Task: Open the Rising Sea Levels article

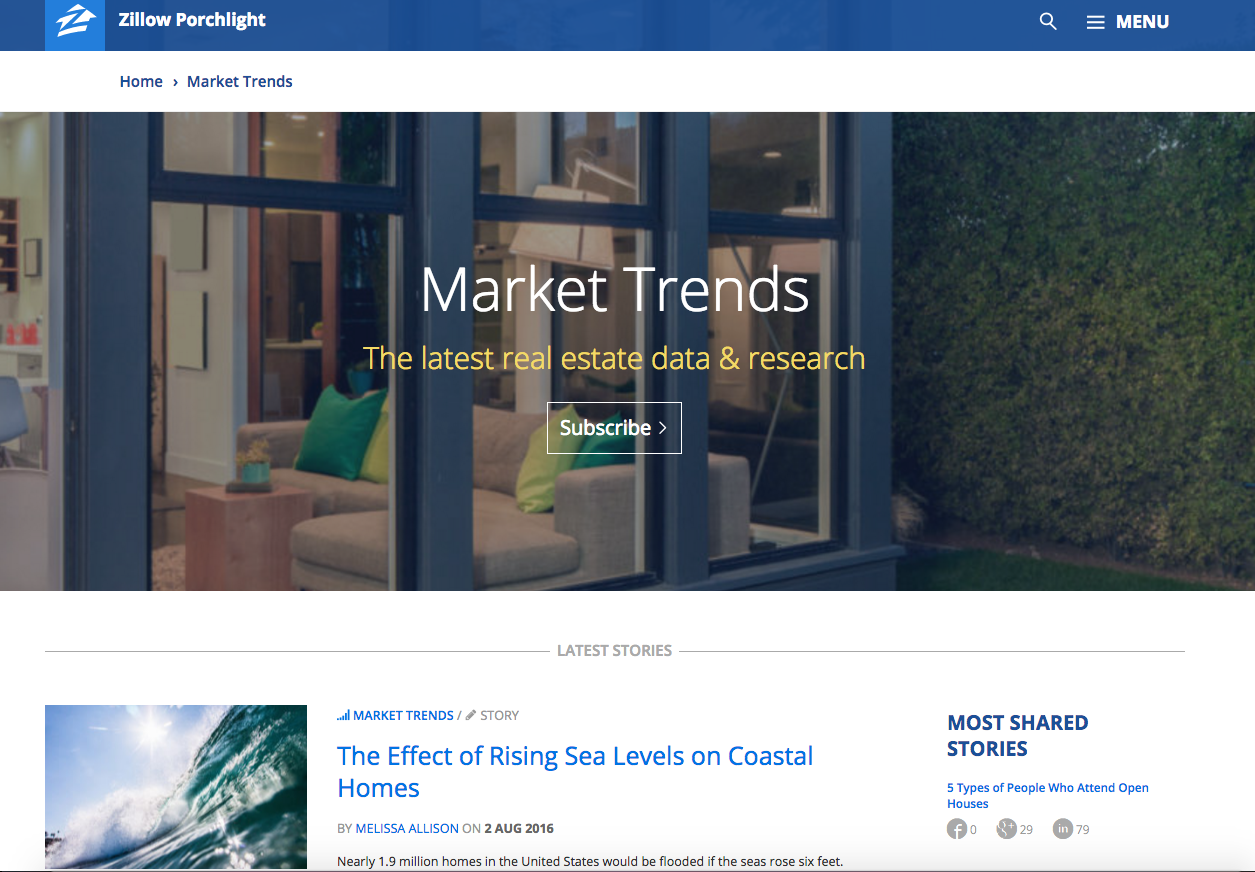Action: tap(574, 771)
